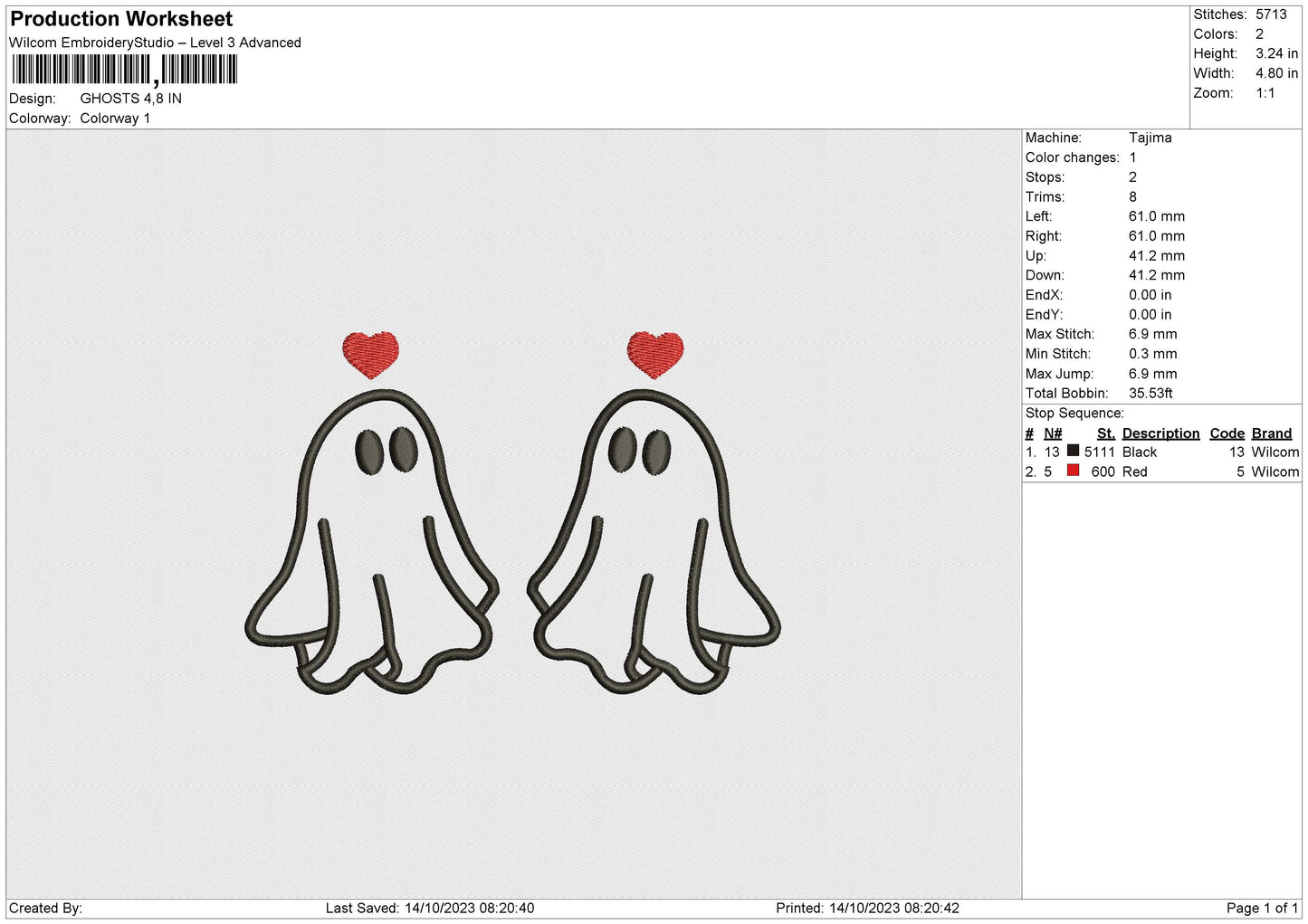Click the Total Bobbin value '35.53ft'

(x=1150, y=394)
